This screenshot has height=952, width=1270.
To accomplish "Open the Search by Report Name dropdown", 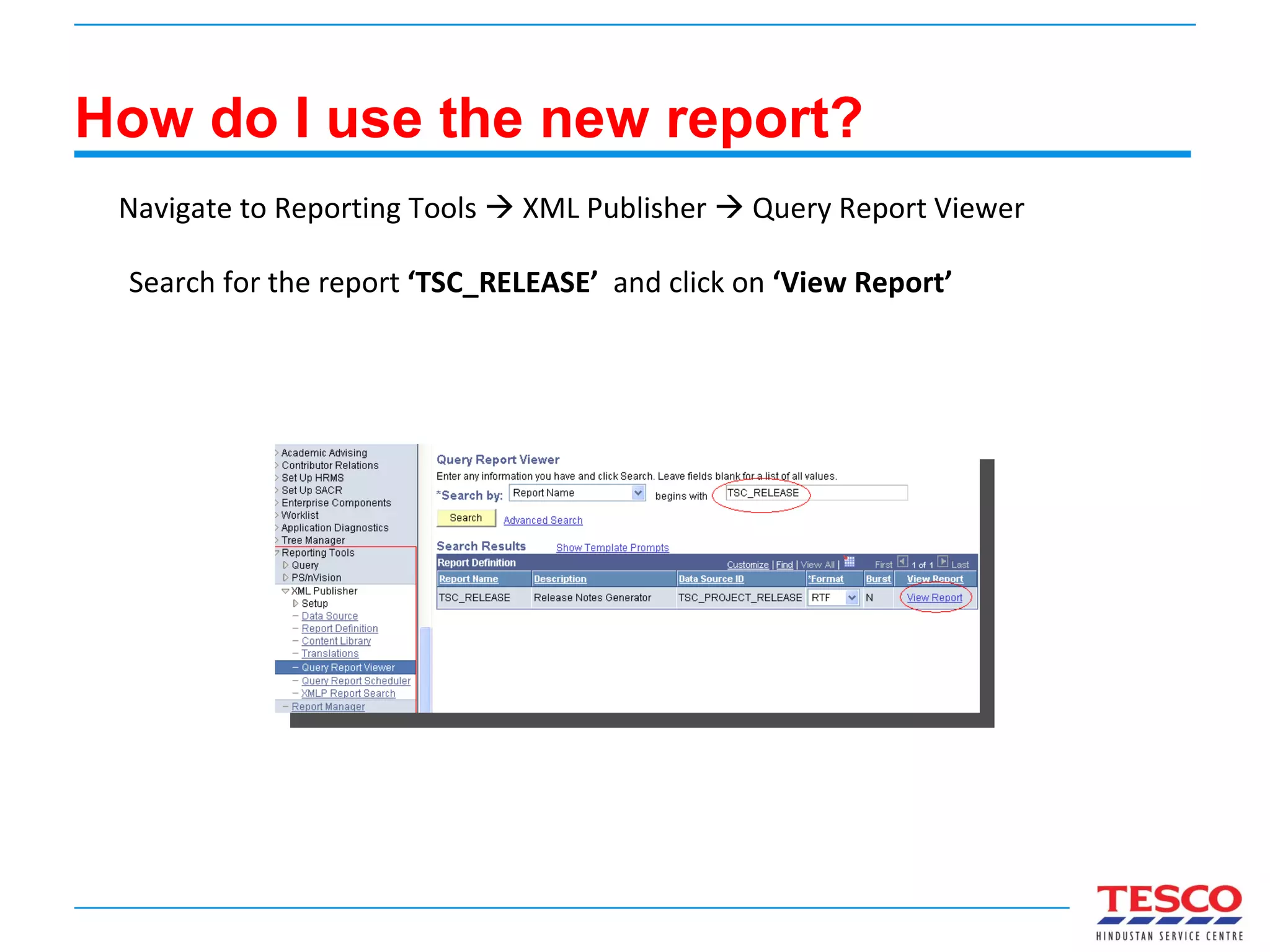I will point(577,493).
